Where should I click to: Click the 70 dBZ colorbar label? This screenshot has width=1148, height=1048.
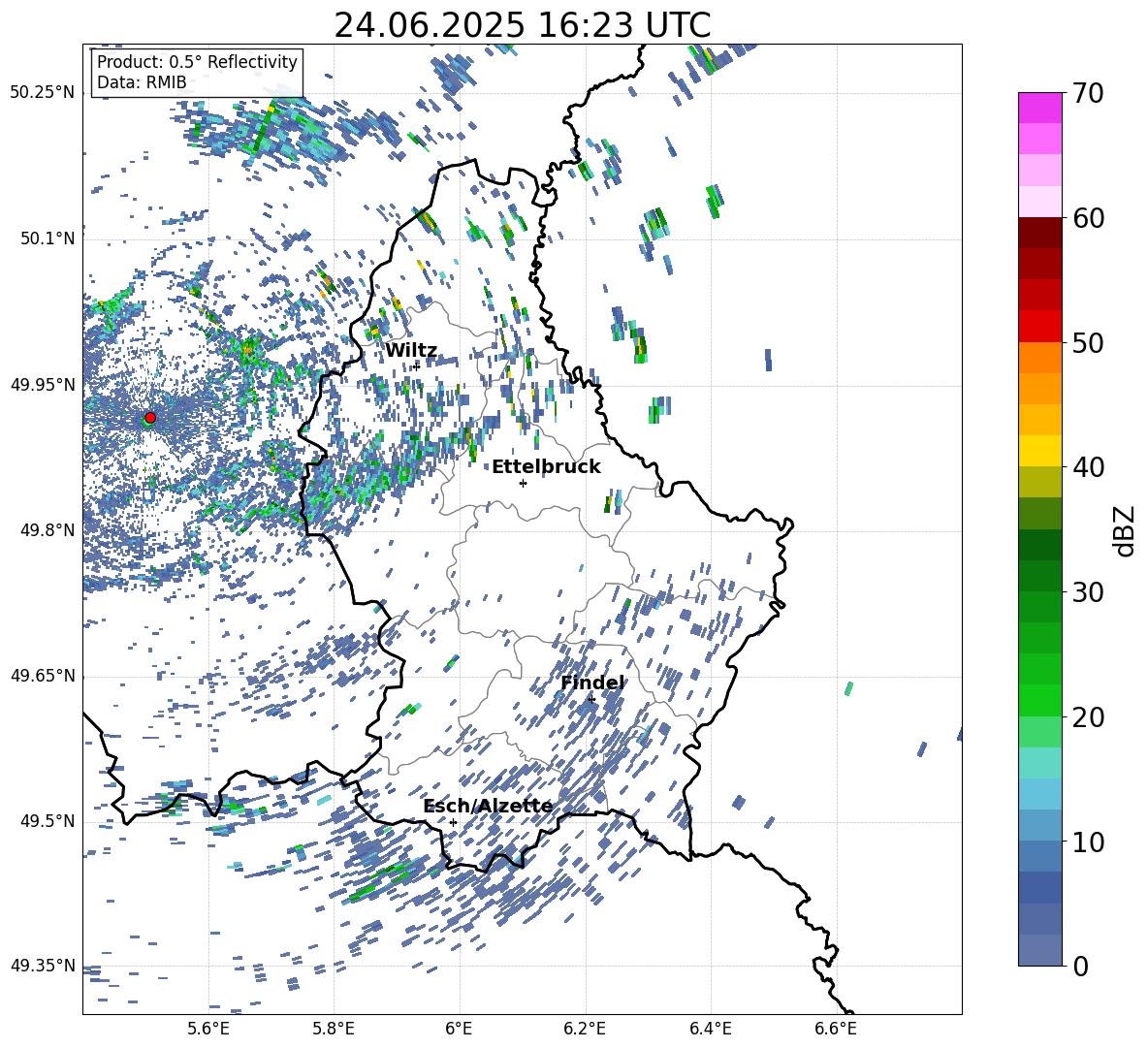coord(1088,94)
